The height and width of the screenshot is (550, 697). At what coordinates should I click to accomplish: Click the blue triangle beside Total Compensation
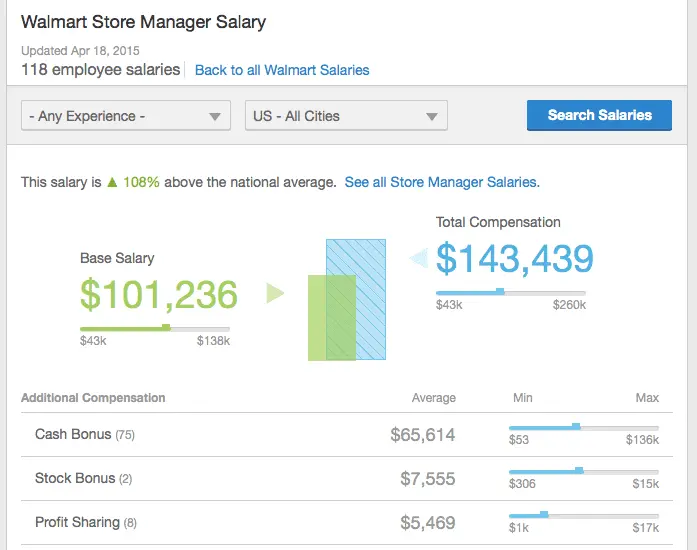coord(419,260)
